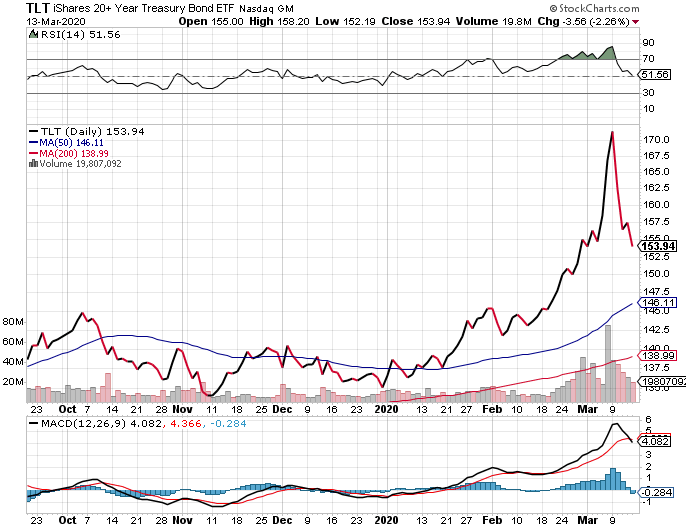Click Mar on the price chart date axis
This screenshot has height=525, width=693.
pos(588,409)
